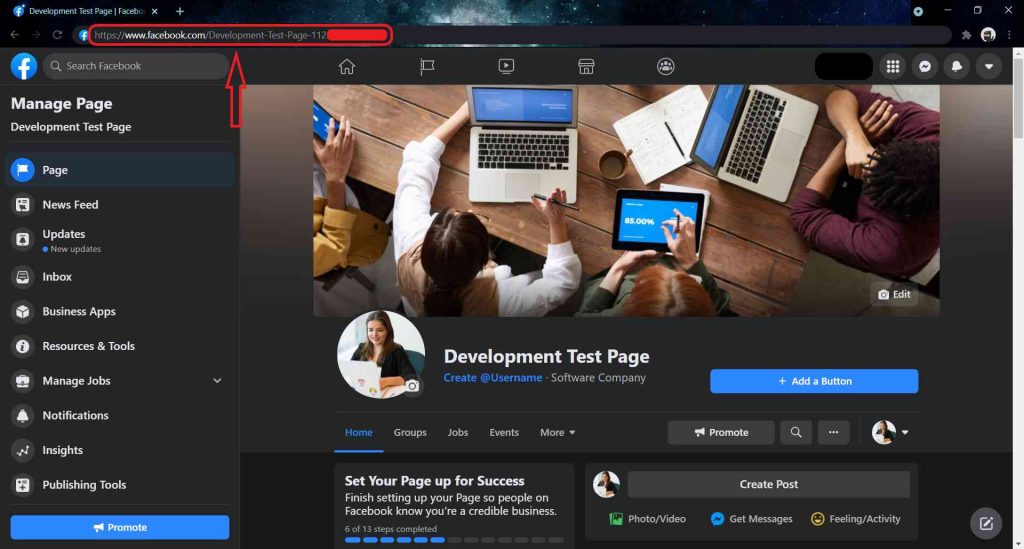Screen dimensions: 1024x549
Task: Open the notifications bell in top bar
Action: (957, 66)
